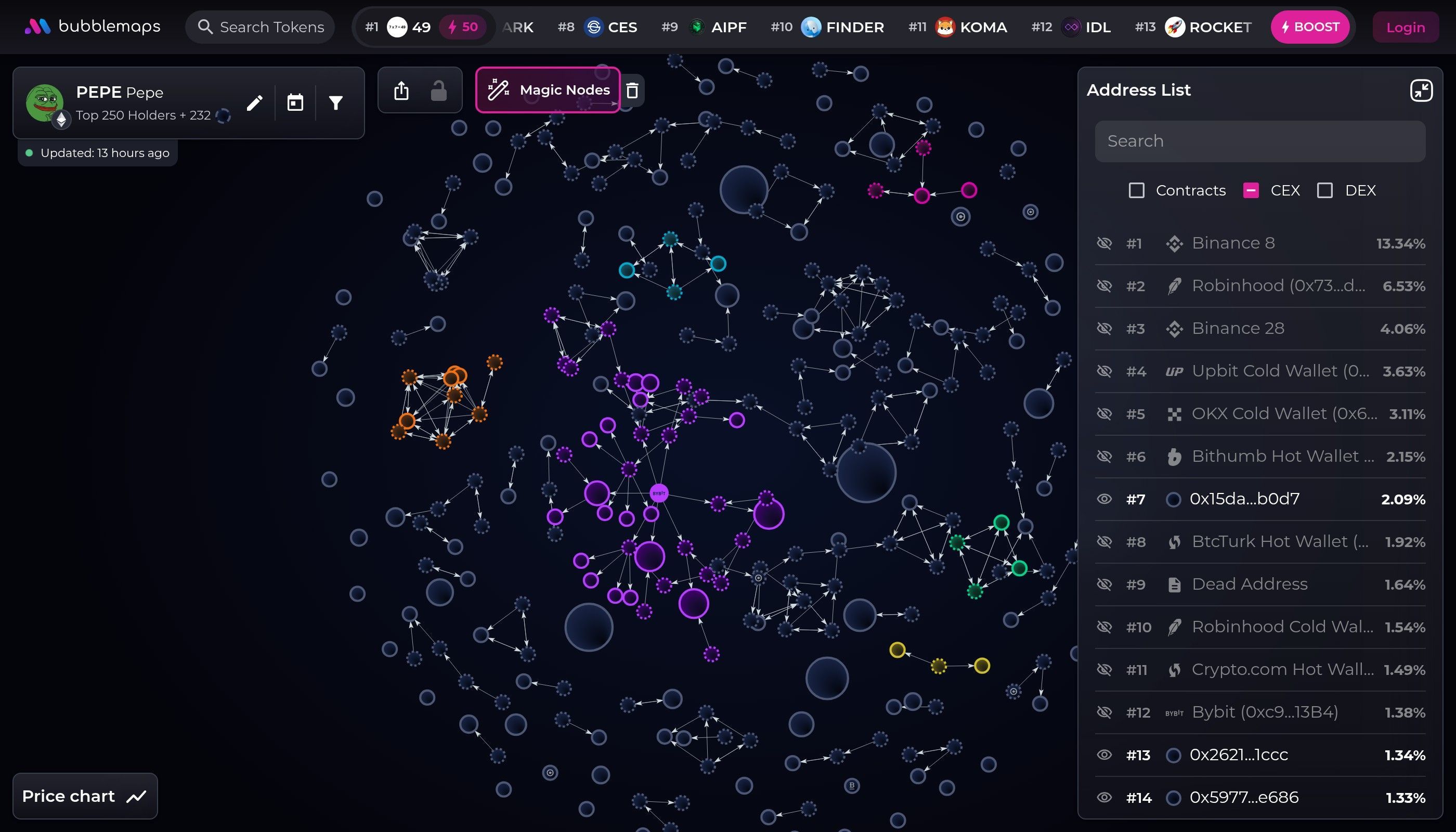Enable the DEX filter checkbox
The height and width of the screenshot is (832, 1456).
(x=1325, y=190)
